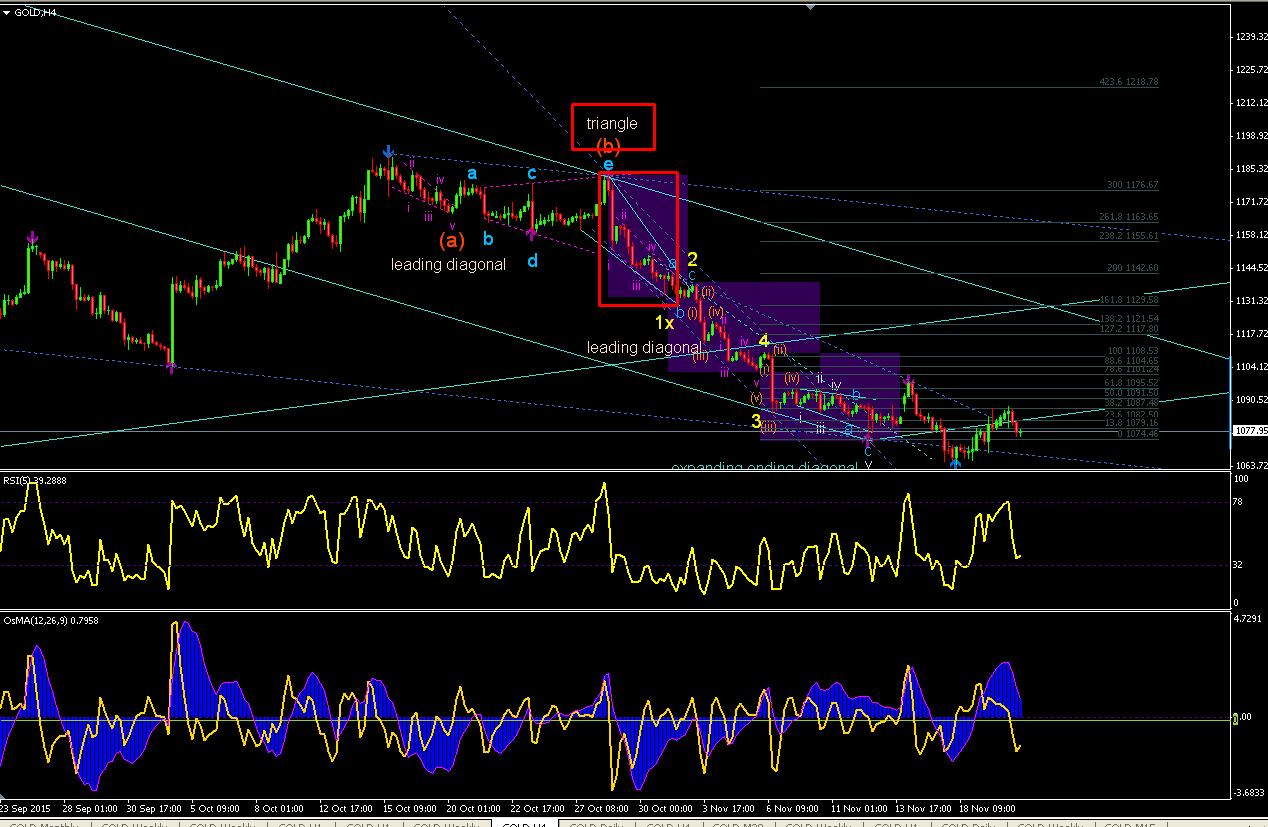Click the cyan 'e' wave label

608,163
